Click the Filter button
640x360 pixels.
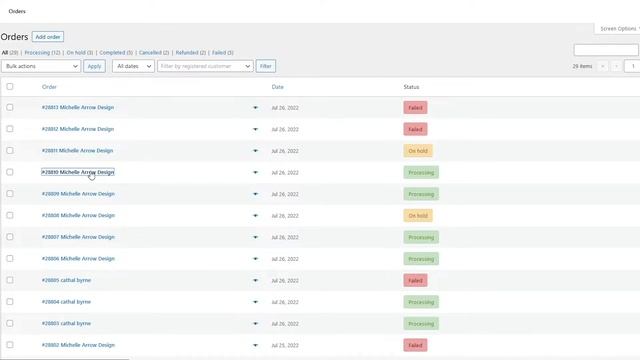click(266, 66)
